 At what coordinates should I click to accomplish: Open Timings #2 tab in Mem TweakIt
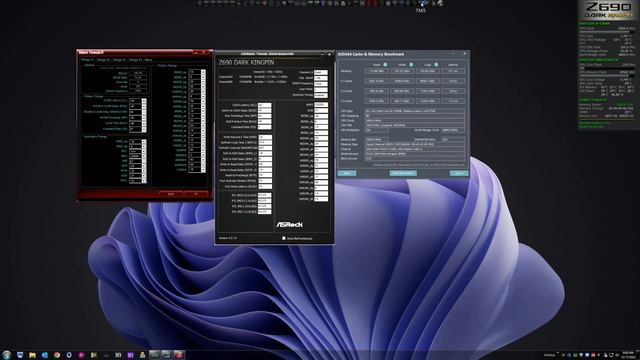pyautogui.click(x=103, y=60)
